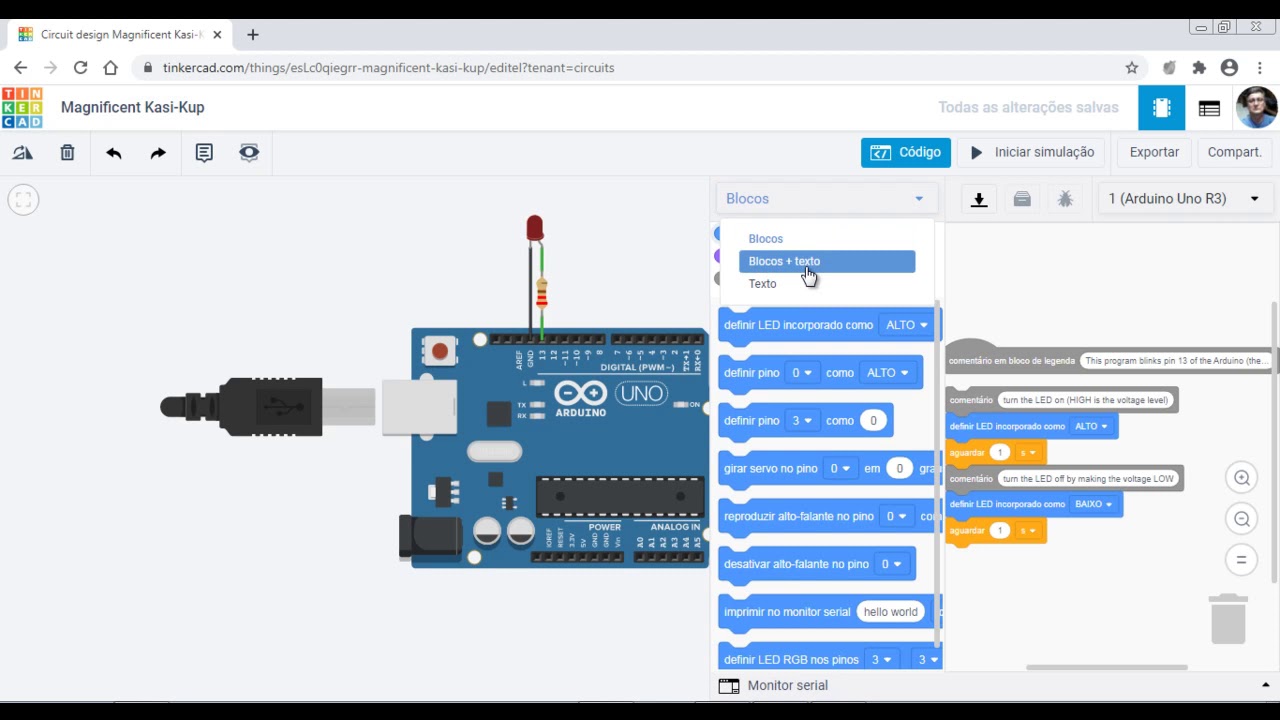Click 'turn the LED on' comment text
The width and height of the screenshot is (1280, 720).
pos(1085,400)
